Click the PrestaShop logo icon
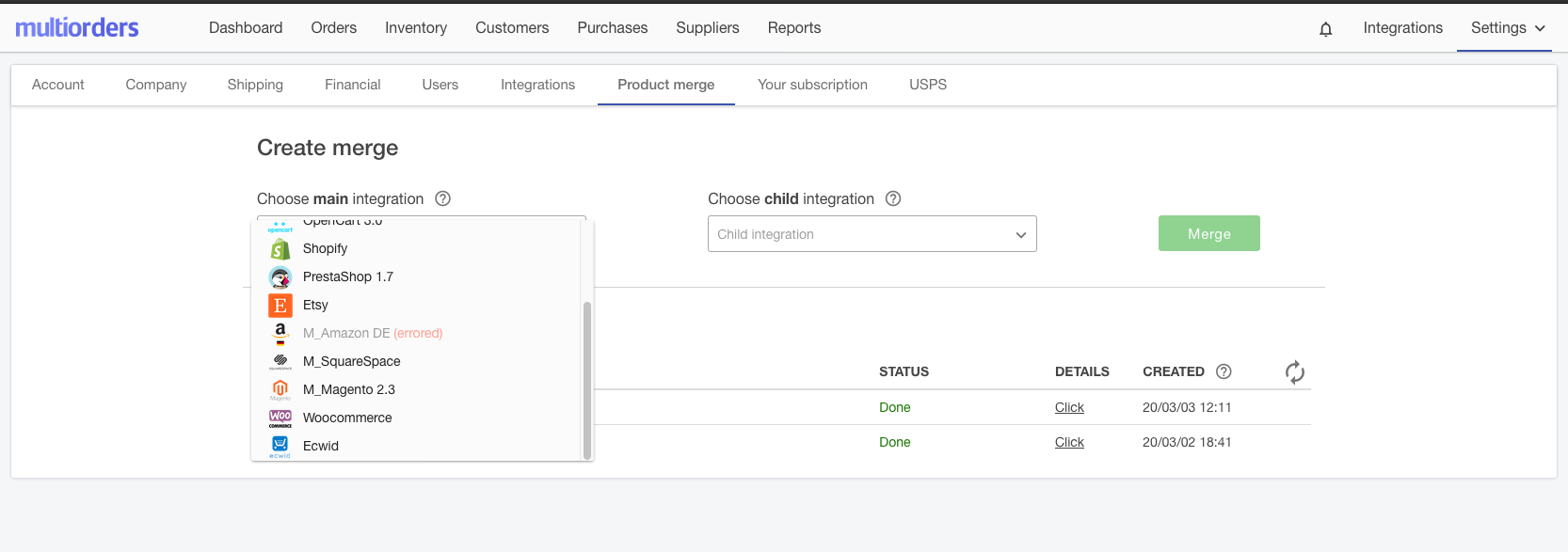The image size is (1568, 552). coord(280,277)
